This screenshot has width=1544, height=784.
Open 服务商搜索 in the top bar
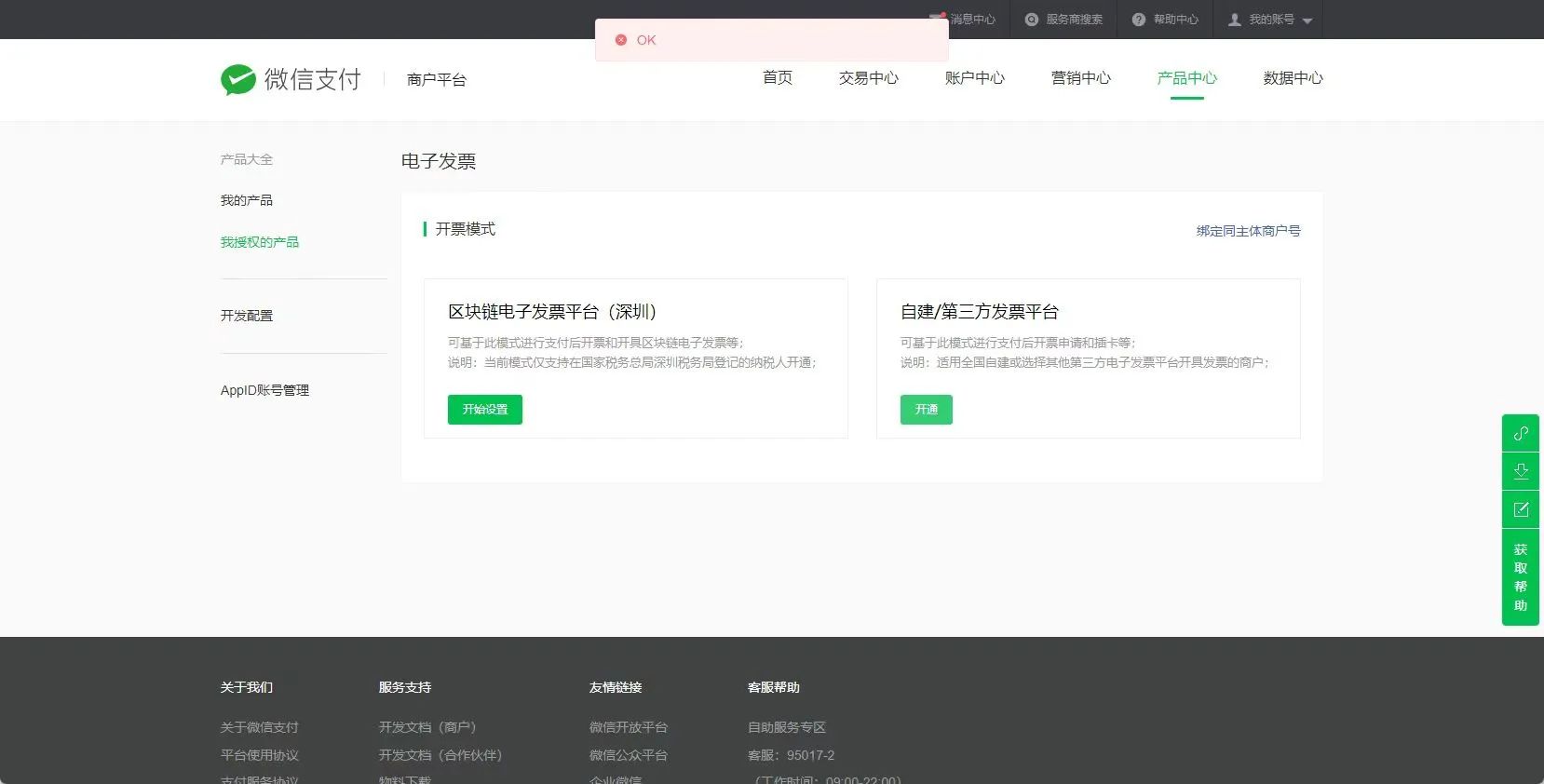tap(1074, 20)
